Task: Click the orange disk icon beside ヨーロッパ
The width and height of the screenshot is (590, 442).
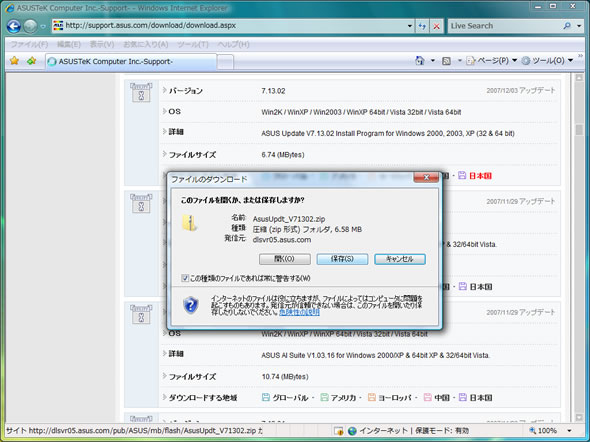Action: pos(372,397)
